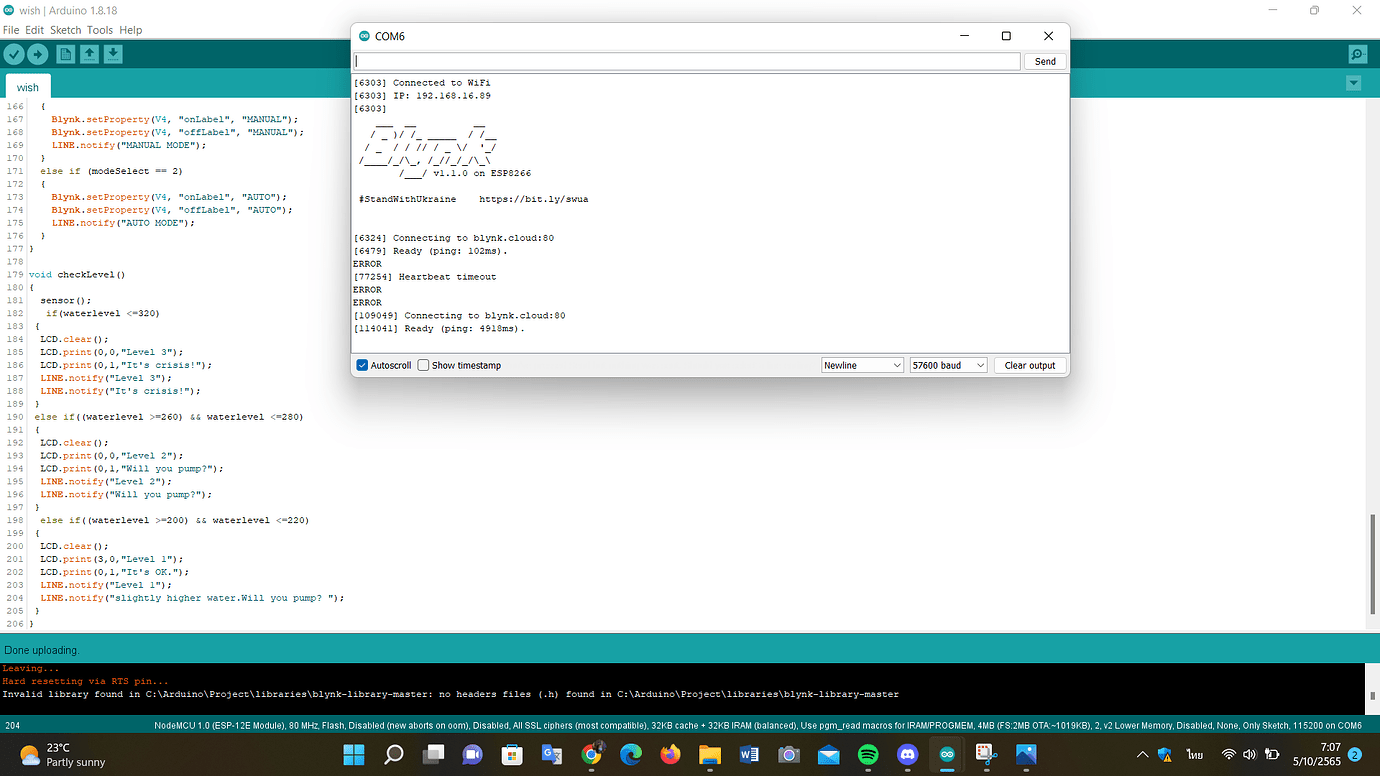Open the 57600 baud rate dropdown
This screenshot has width=1380, height=776.
[x=947, y=366]
